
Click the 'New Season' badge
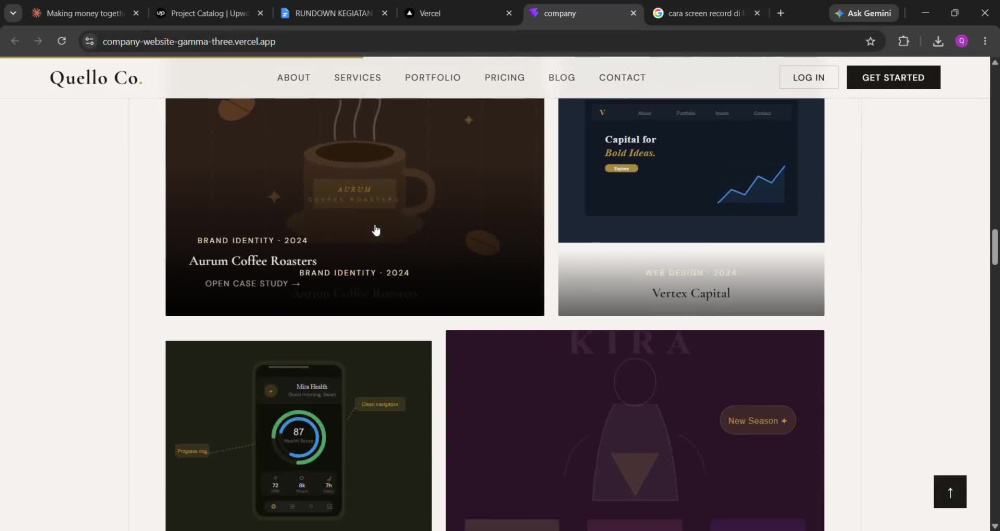pyautogui.click(x=758, y=421)
